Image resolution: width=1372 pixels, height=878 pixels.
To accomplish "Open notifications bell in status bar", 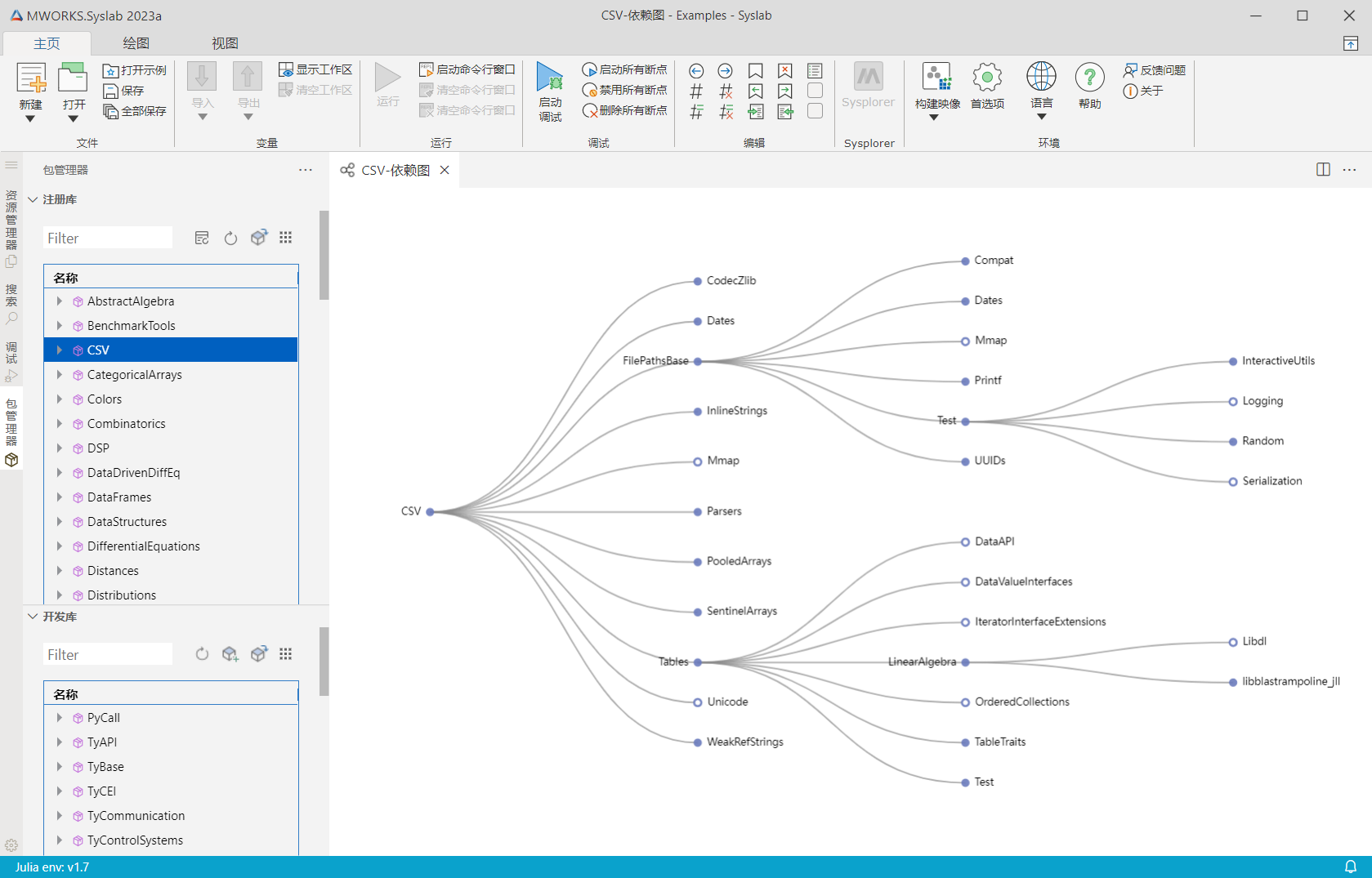I will pos(1351,867).
